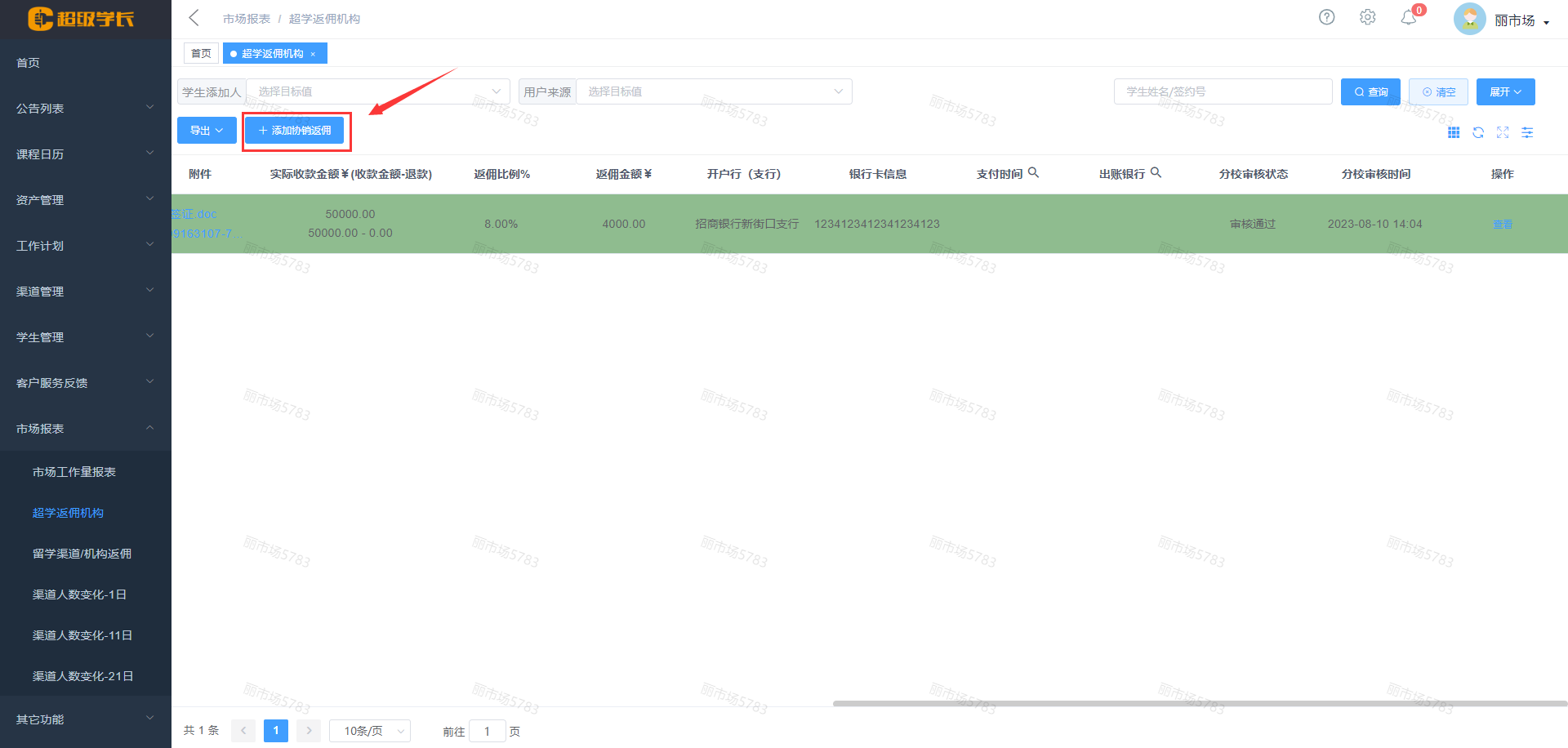Click the 添加协销返佣 button
The height and width of the screenshot is (748, 1568).
pos(295,131)
